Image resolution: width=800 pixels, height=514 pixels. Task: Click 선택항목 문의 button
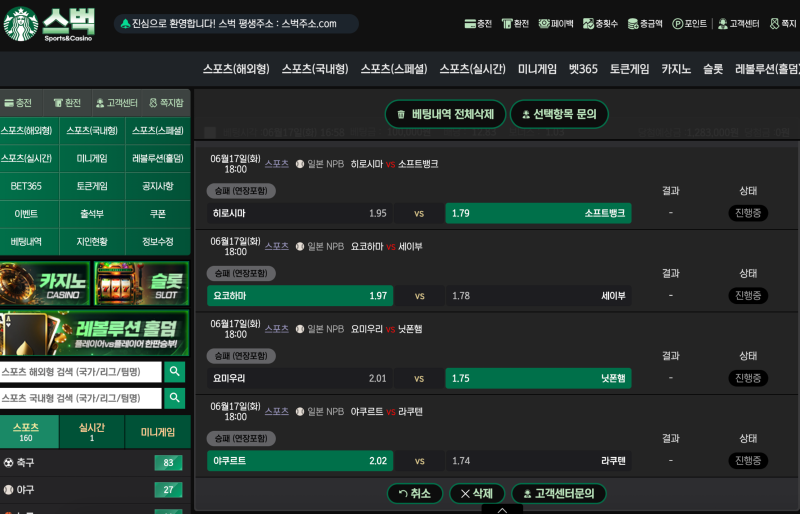coord(559,114)
